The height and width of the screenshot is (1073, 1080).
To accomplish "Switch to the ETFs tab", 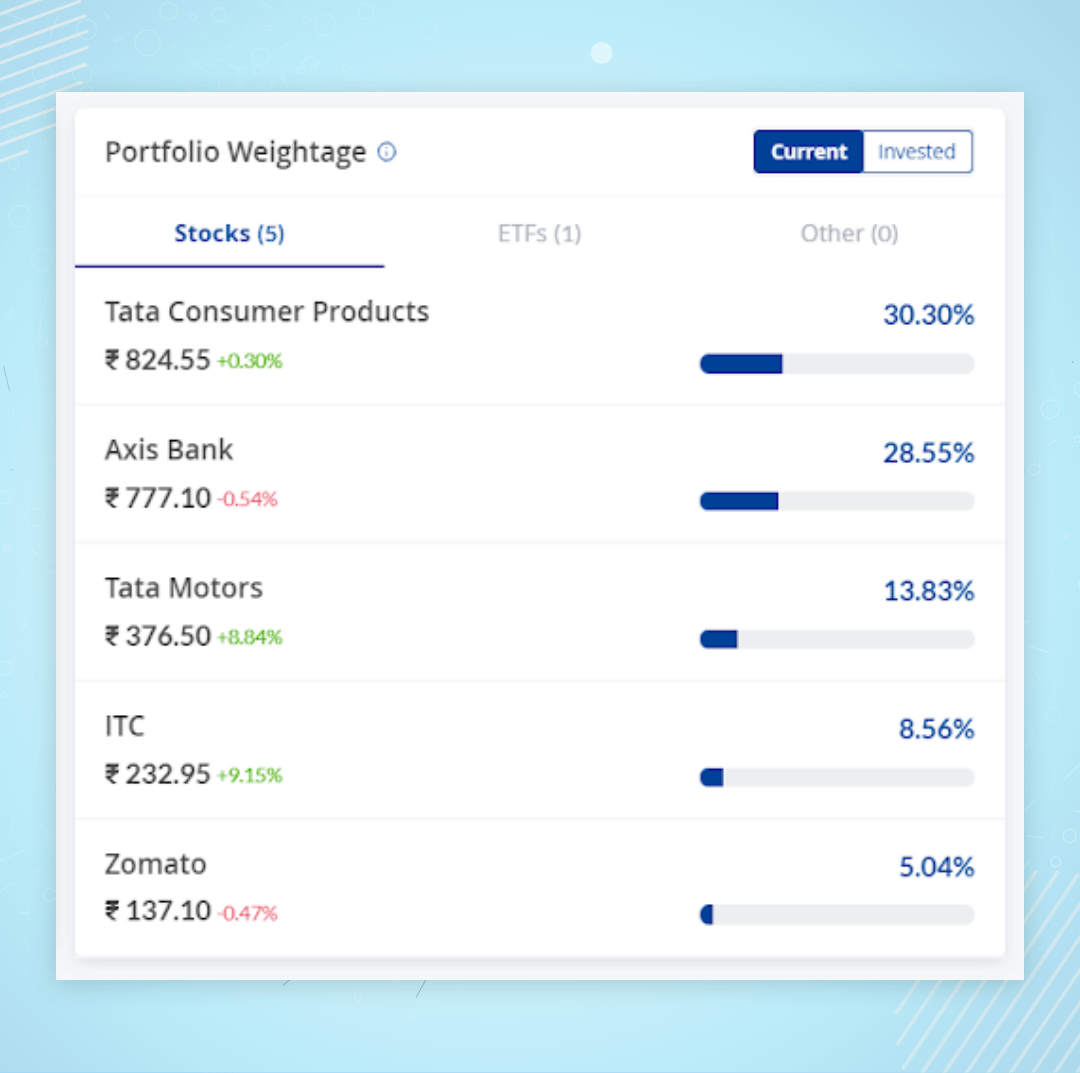I will click(x=539, y=233).
